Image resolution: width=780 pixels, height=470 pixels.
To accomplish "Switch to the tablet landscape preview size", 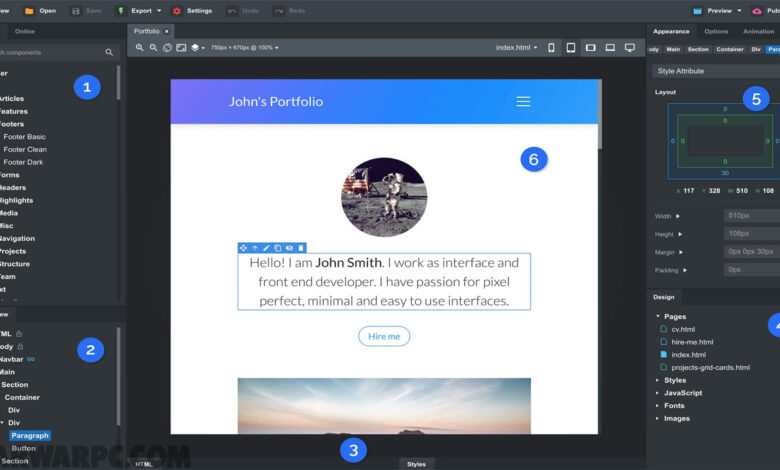I will click(590, 48).
